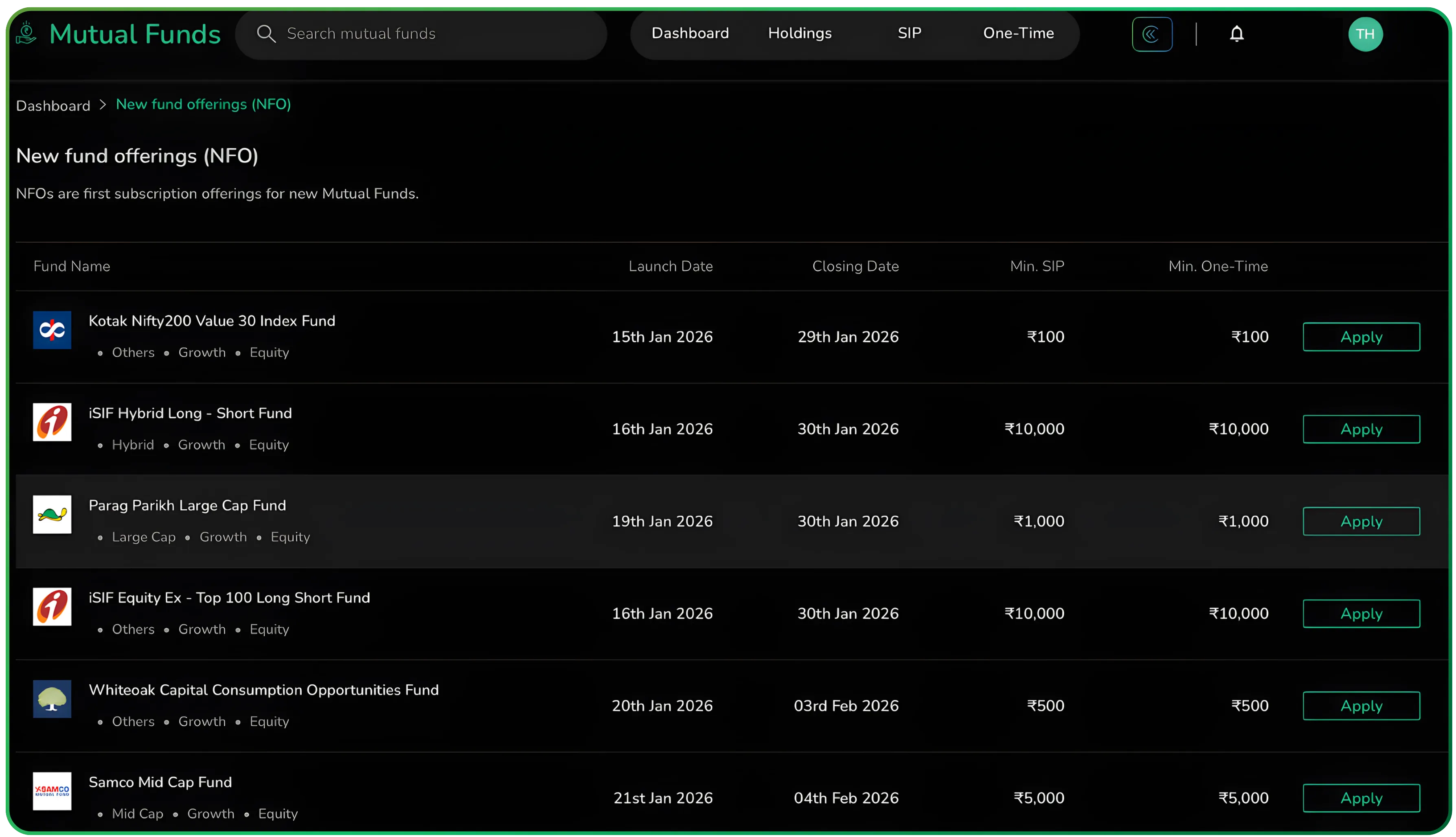Click Kotak Min. SIP ₹100 value
1456x837 pixels.
click(1045, 337)
